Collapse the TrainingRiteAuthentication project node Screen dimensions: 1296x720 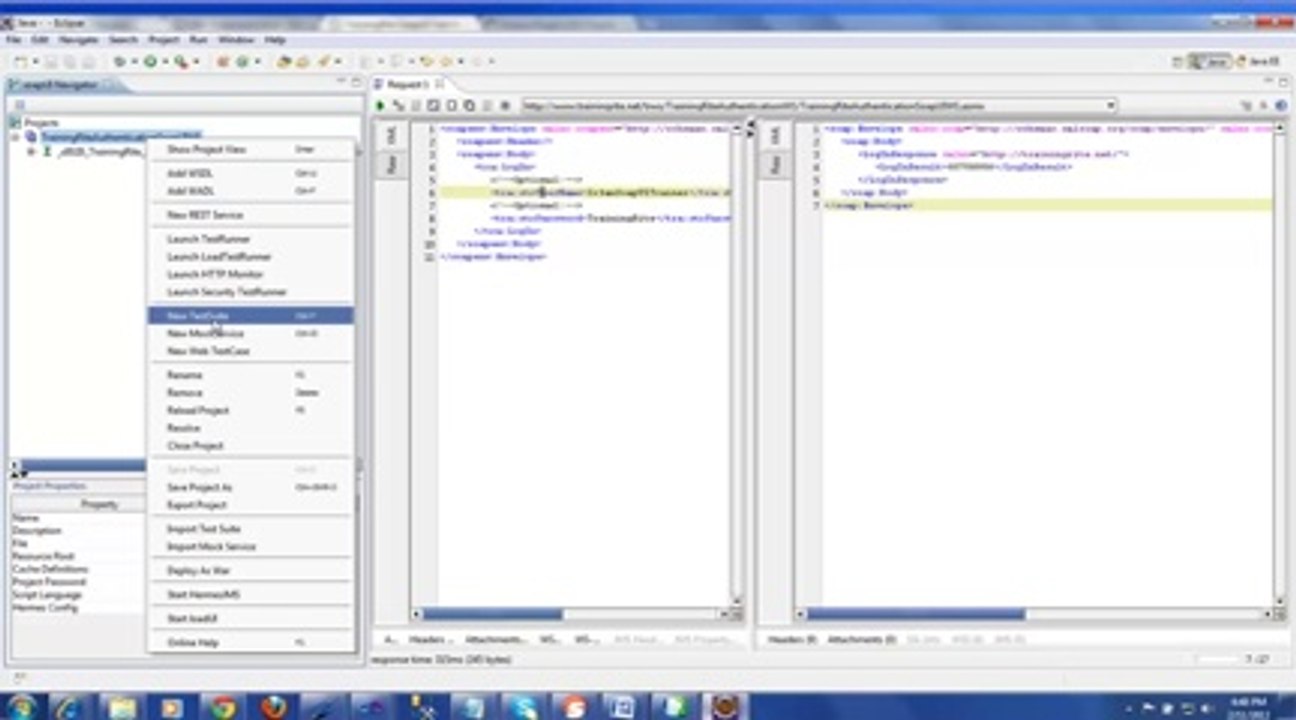[16, 136]
